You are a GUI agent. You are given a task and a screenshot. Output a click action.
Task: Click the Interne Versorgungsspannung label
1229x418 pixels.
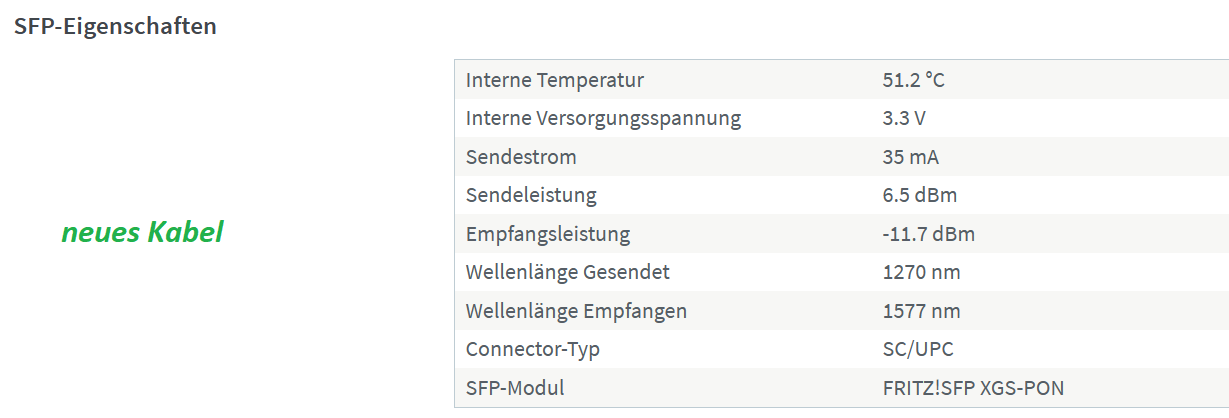604,118
